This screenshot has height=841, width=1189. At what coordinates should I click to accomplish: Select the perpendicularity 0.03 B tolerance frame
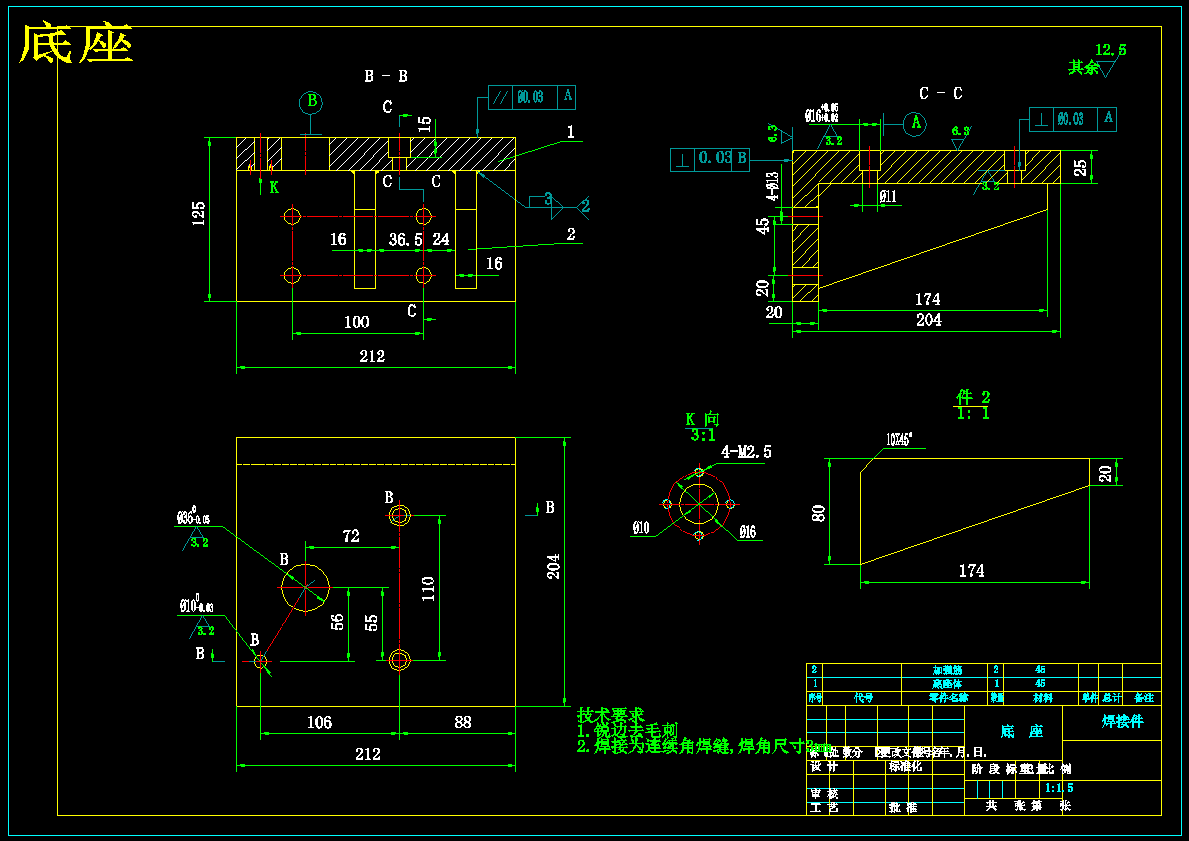point(711,159)
